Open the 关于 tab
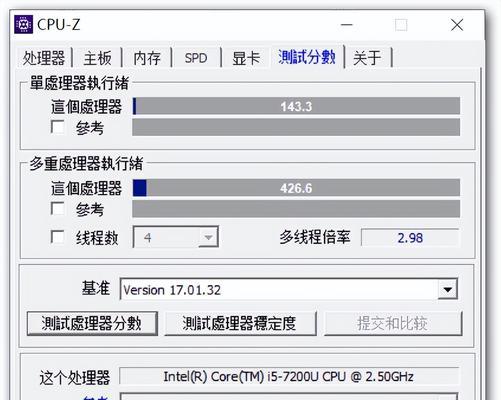 [x=367, y=58]
